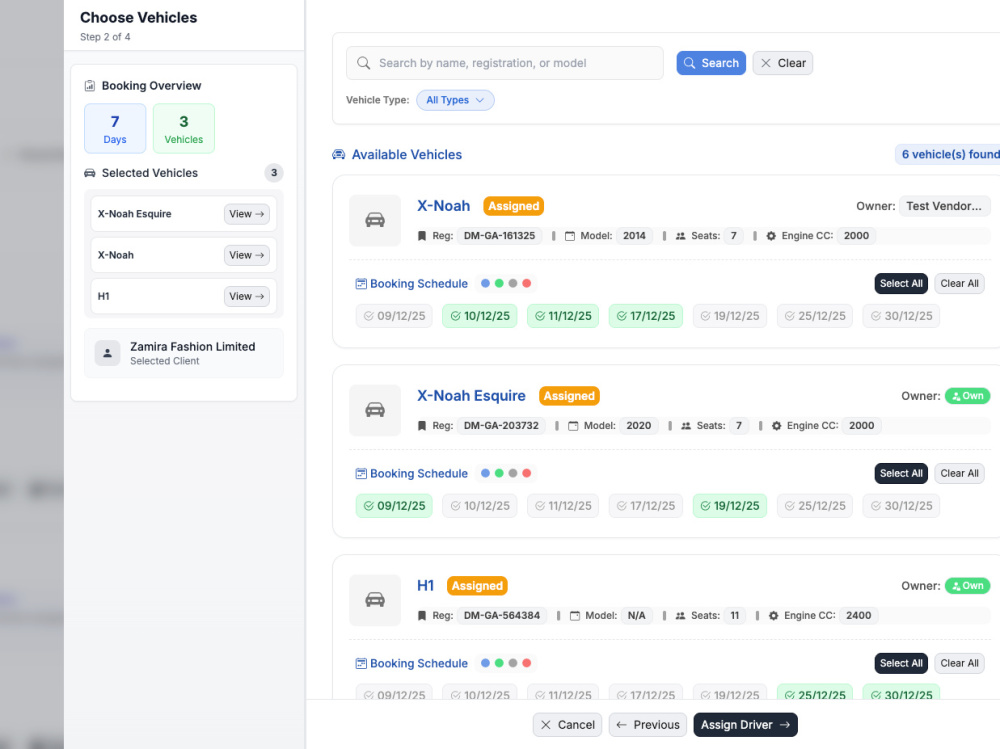This screenshot has width=1000, height=749.
Task: Toggle date 10/12/25 for X-Noah Esquire
Action: pyautogui.click(x=480, y=506)
